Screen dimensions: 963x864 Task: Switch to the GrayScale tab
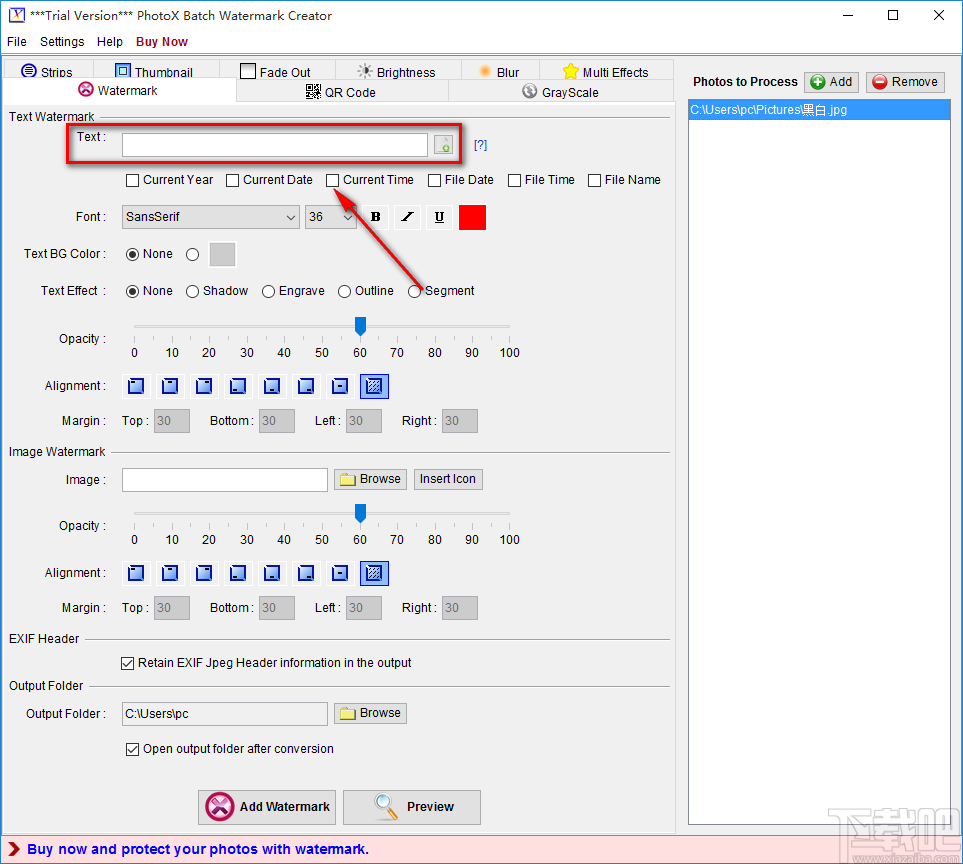(x=561, y=92)
